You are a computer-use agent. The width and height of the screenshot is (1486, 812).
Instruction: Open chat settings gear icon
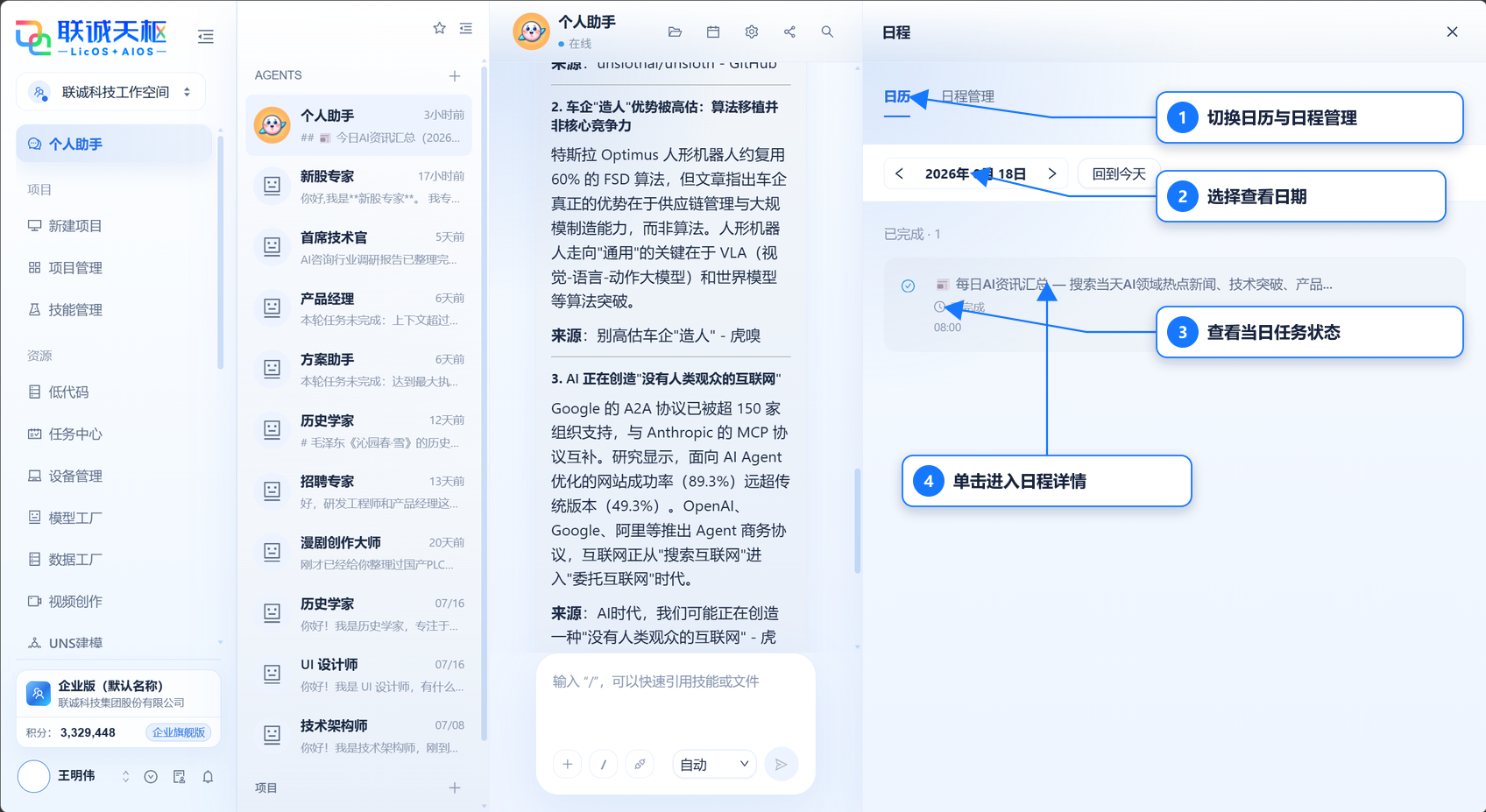[x=751, y=32]
